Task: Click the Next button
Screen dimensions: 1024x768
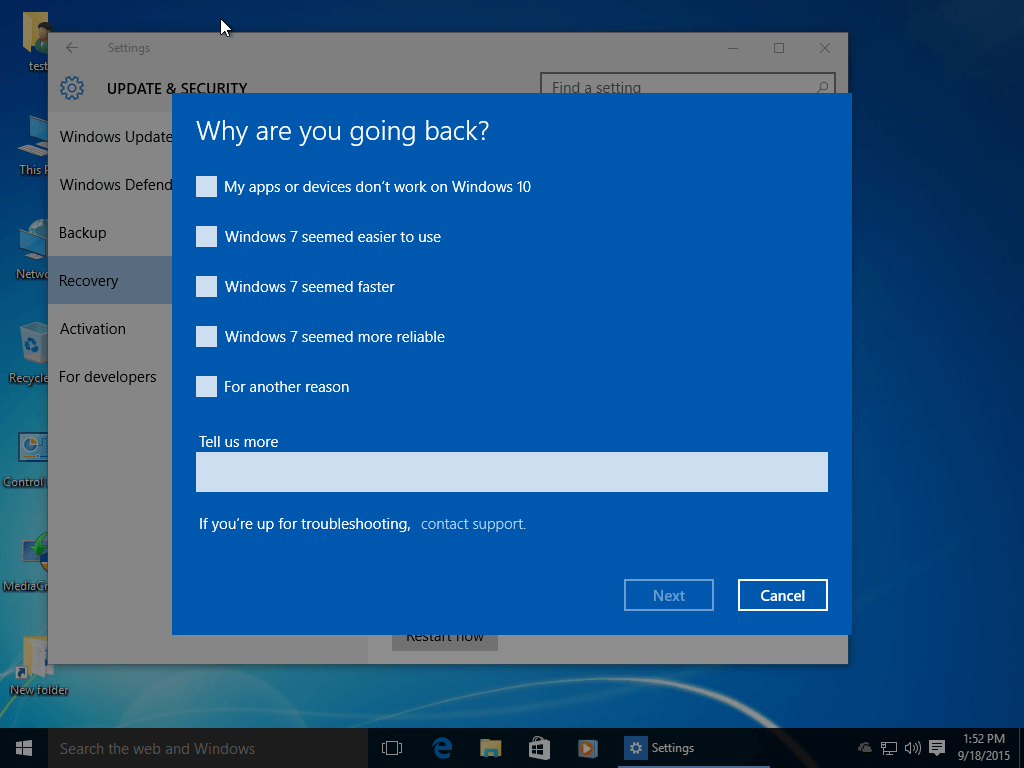Action: click(669, 595)
